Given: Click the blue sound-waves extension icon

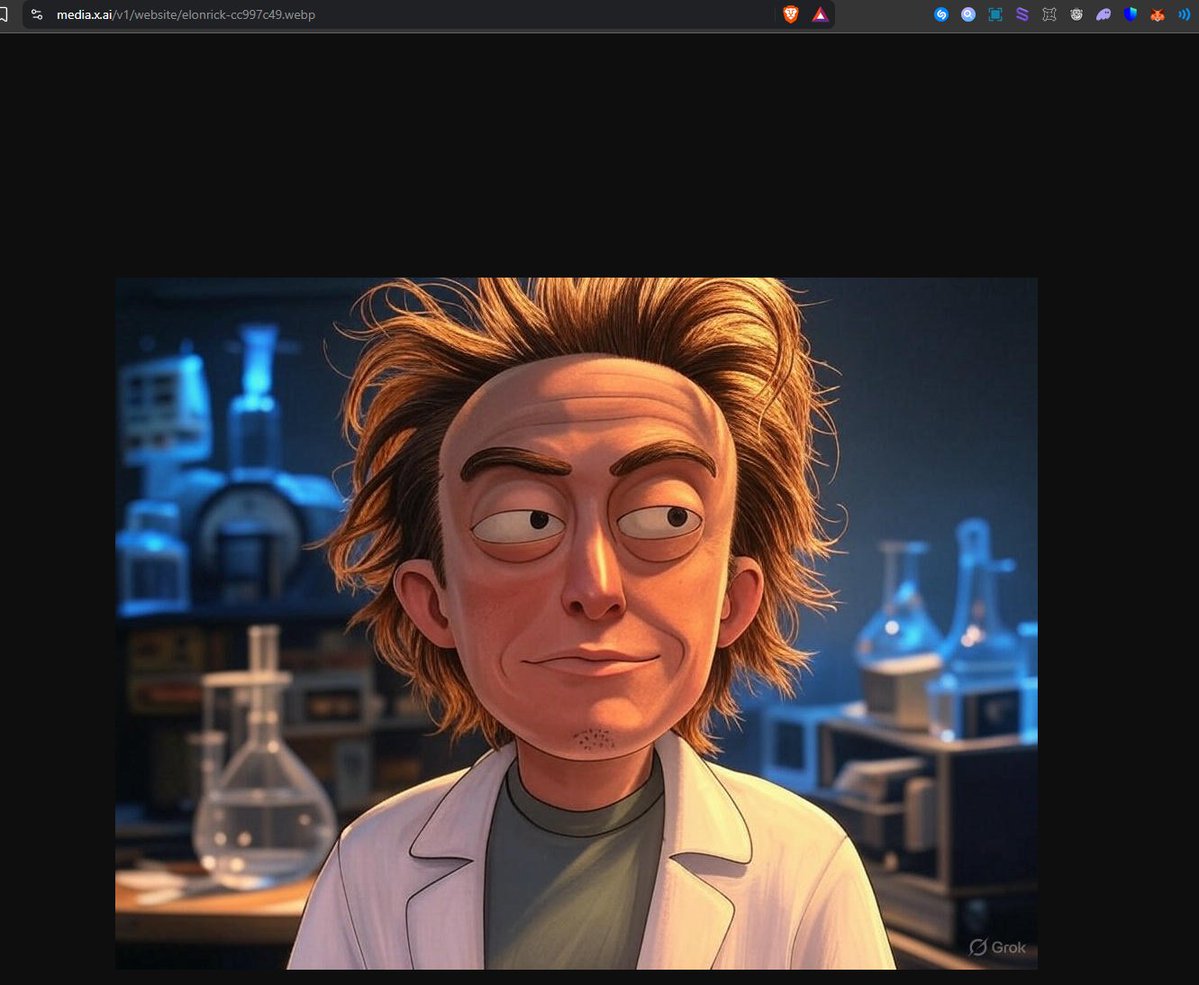Looking at the screenshot, I should pos(1184,15).
